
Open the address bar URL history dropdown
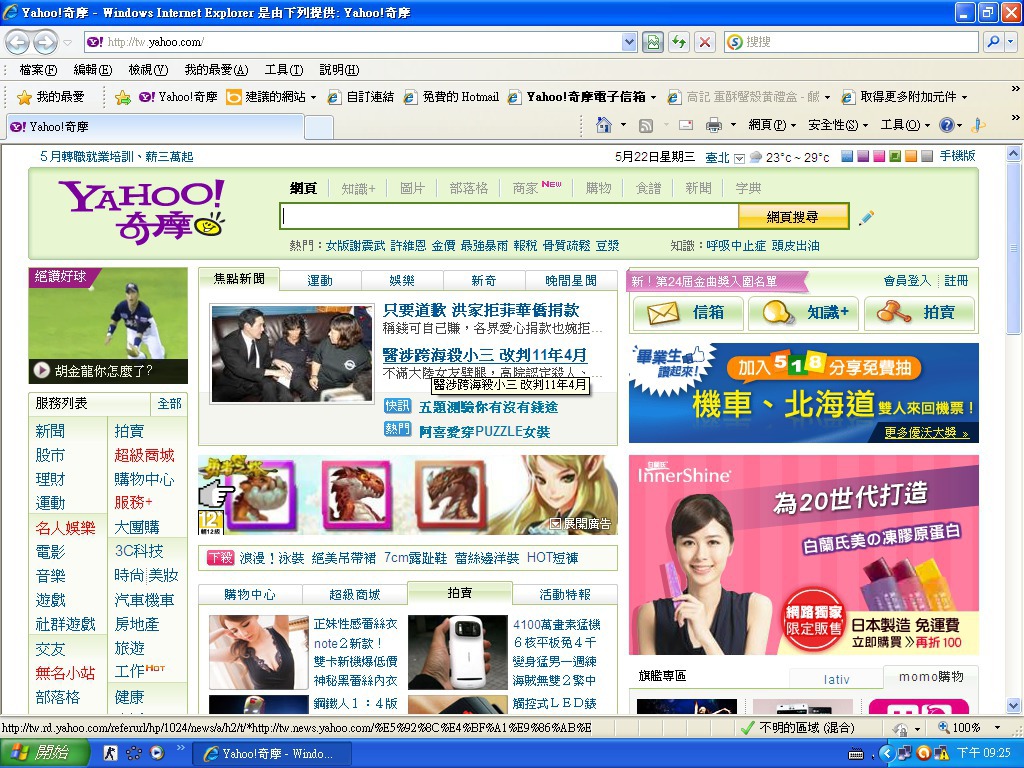pos(629,42)
